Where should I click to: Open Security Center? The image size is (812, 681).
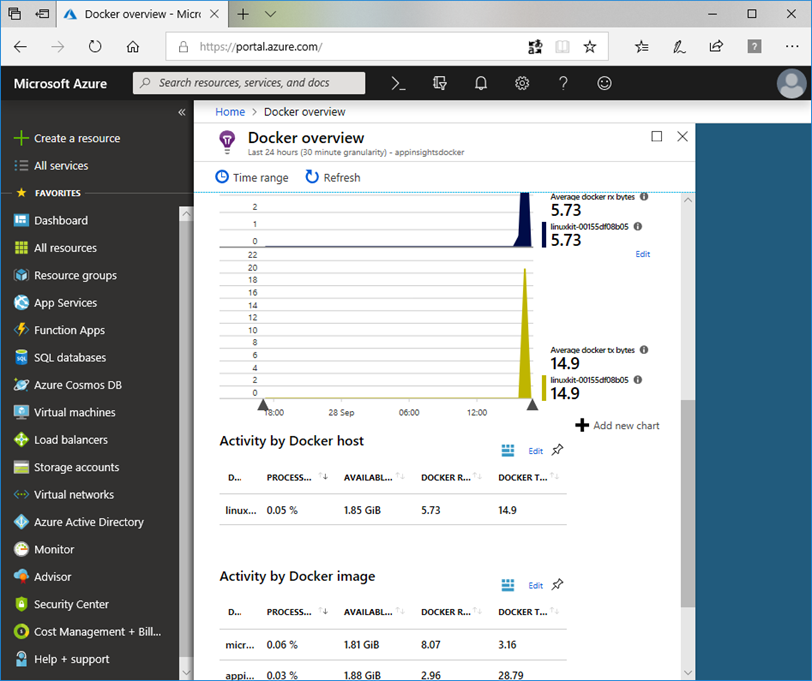pyautogui.click(x=62, y=604)
